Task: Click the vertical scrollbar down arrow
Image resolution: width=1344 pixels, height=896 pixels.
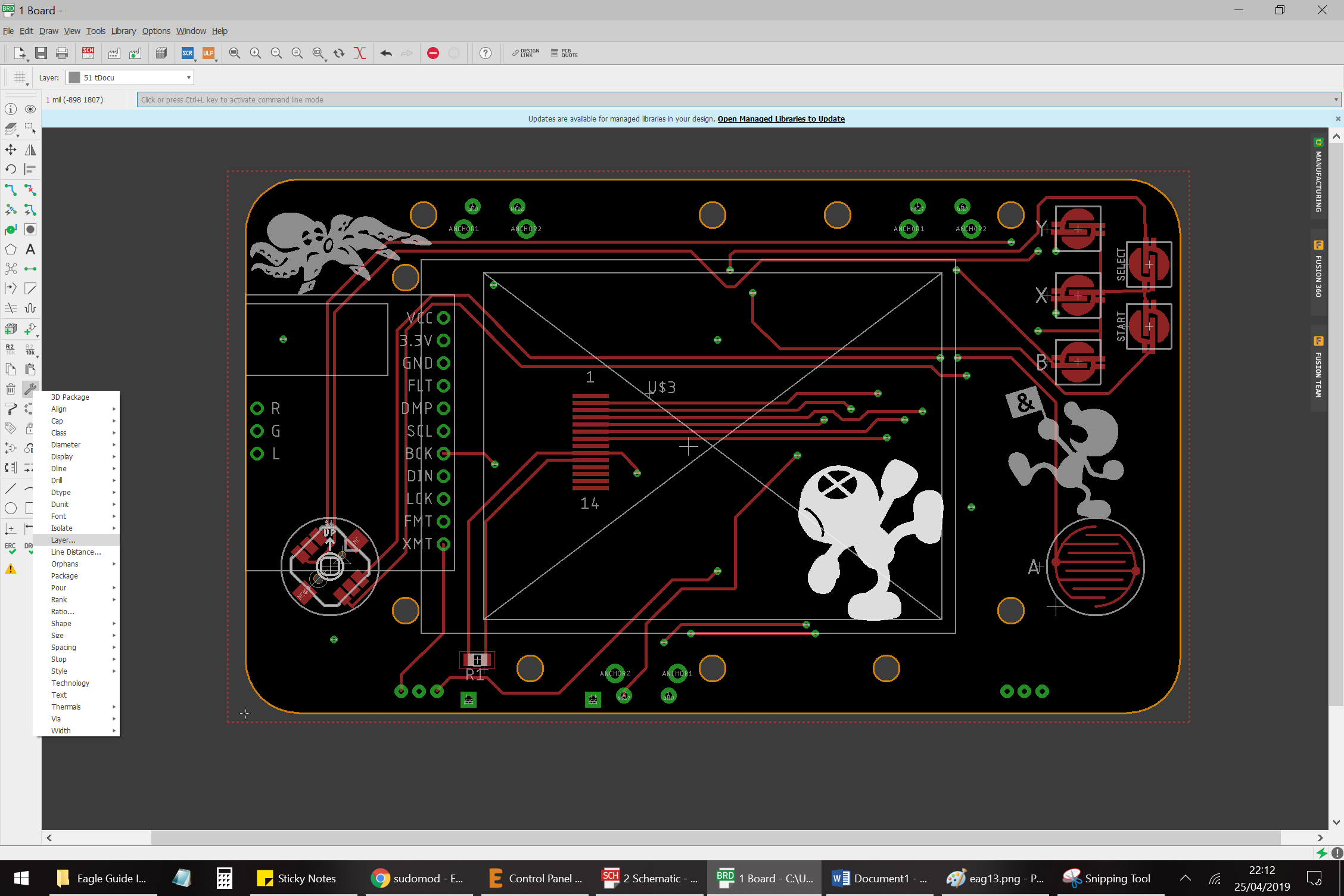Action: tap(1336, 823)
